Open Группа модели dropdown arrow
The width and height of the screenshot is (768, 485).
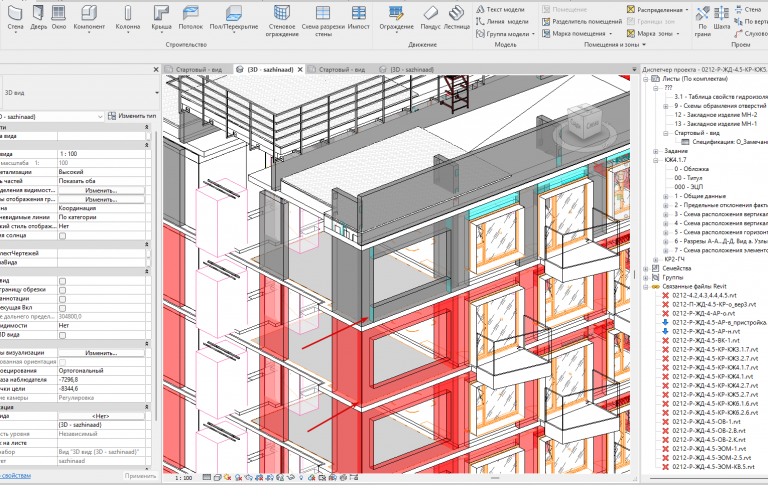(x=533, y=34)
